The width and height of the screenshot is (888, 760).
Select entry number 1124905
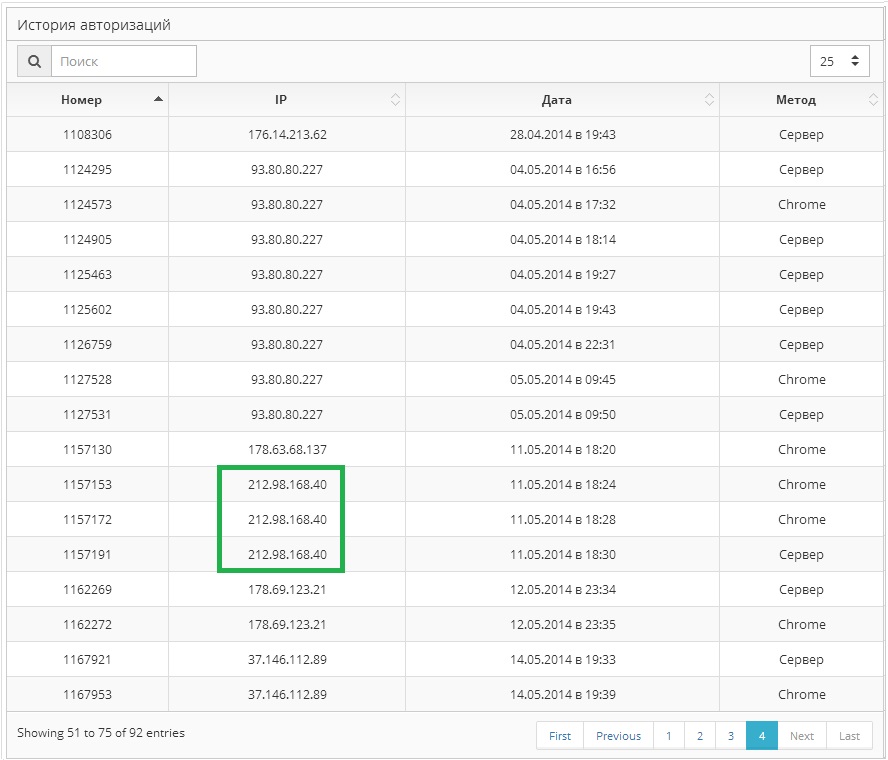click(87, 240)
